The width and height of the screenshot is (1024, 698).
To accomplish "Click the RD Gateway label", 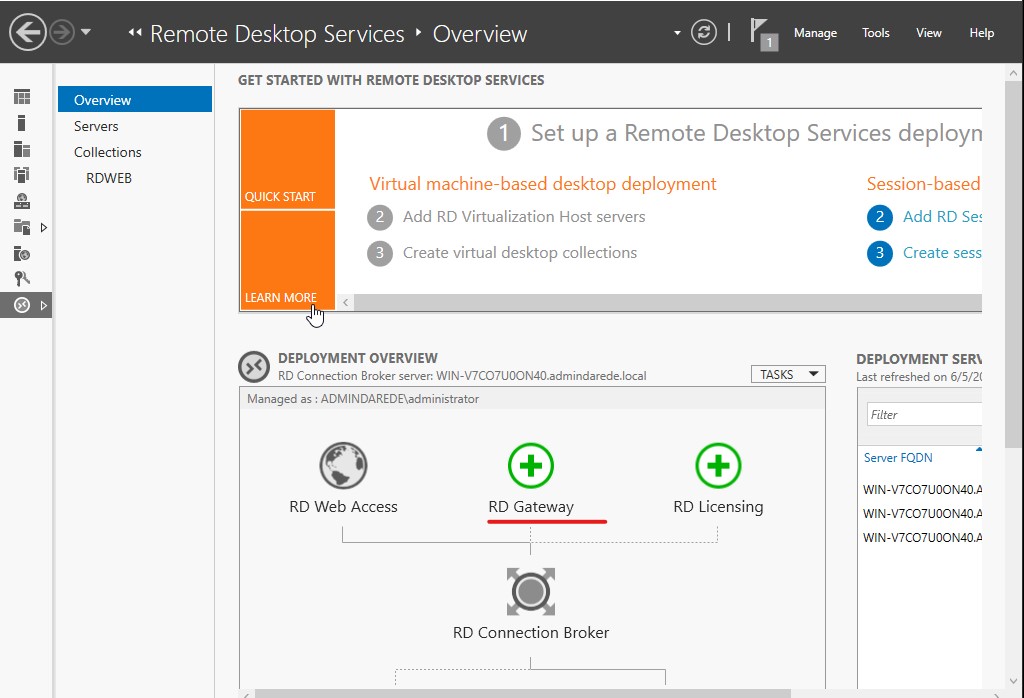I will coord(531,507).
